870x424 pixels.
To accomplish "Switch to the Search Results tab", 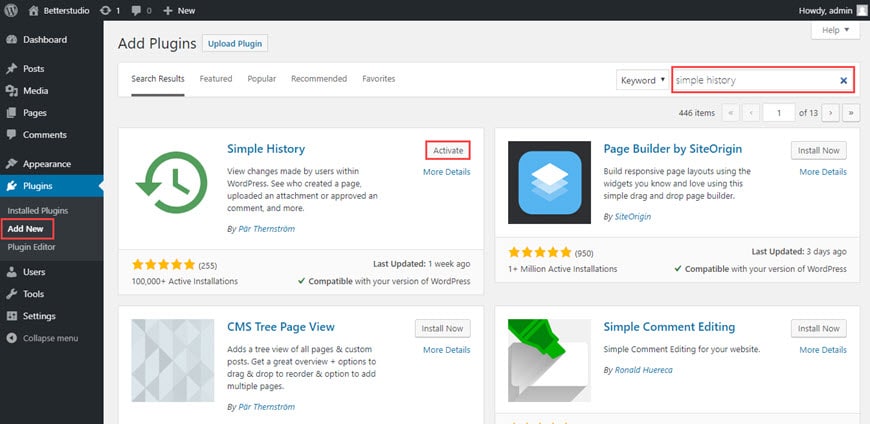I will click(x=158, y=79).
